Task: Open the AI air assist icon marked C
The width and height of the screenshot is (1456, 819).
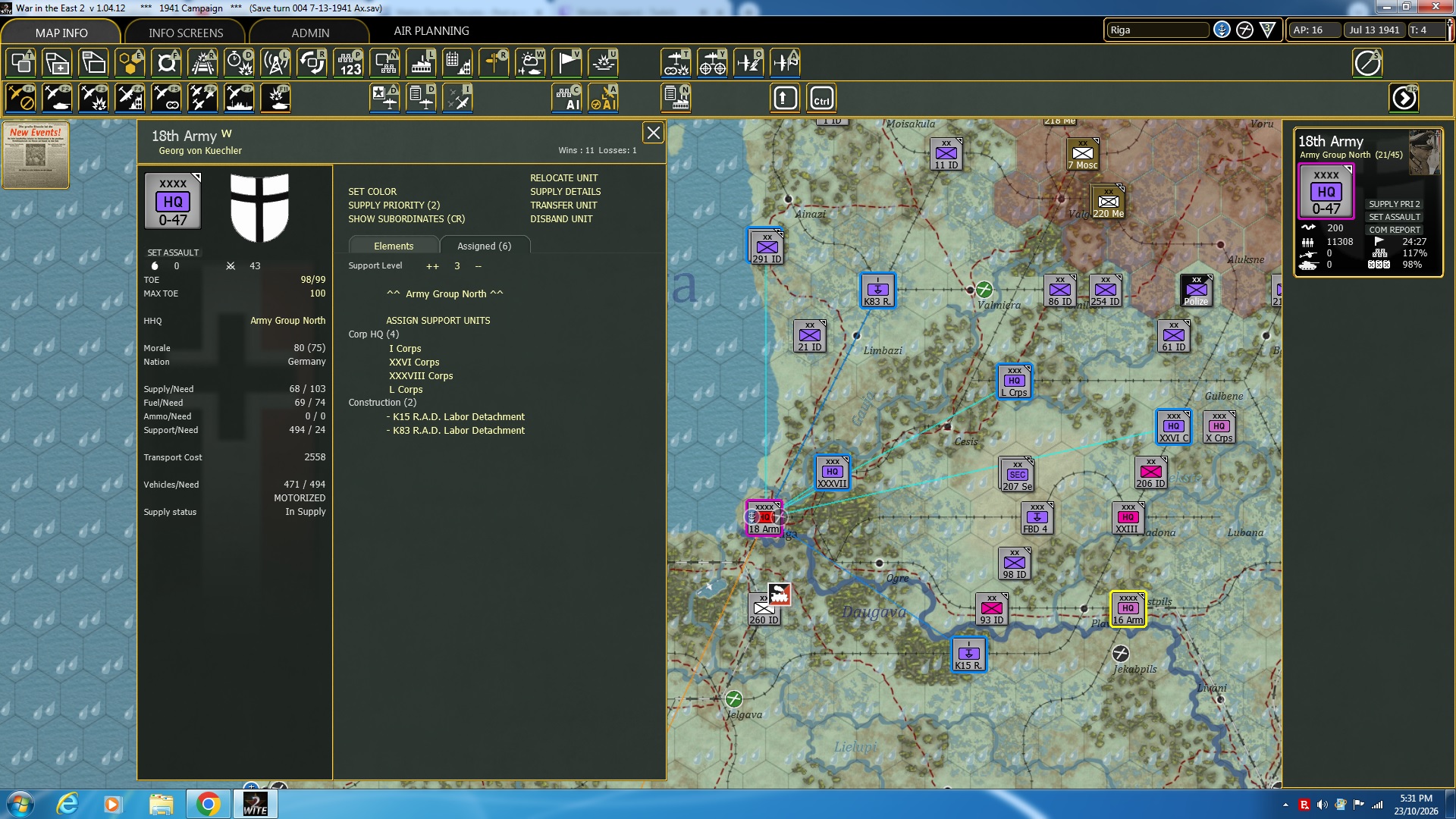Action: (x=567, y=98)
